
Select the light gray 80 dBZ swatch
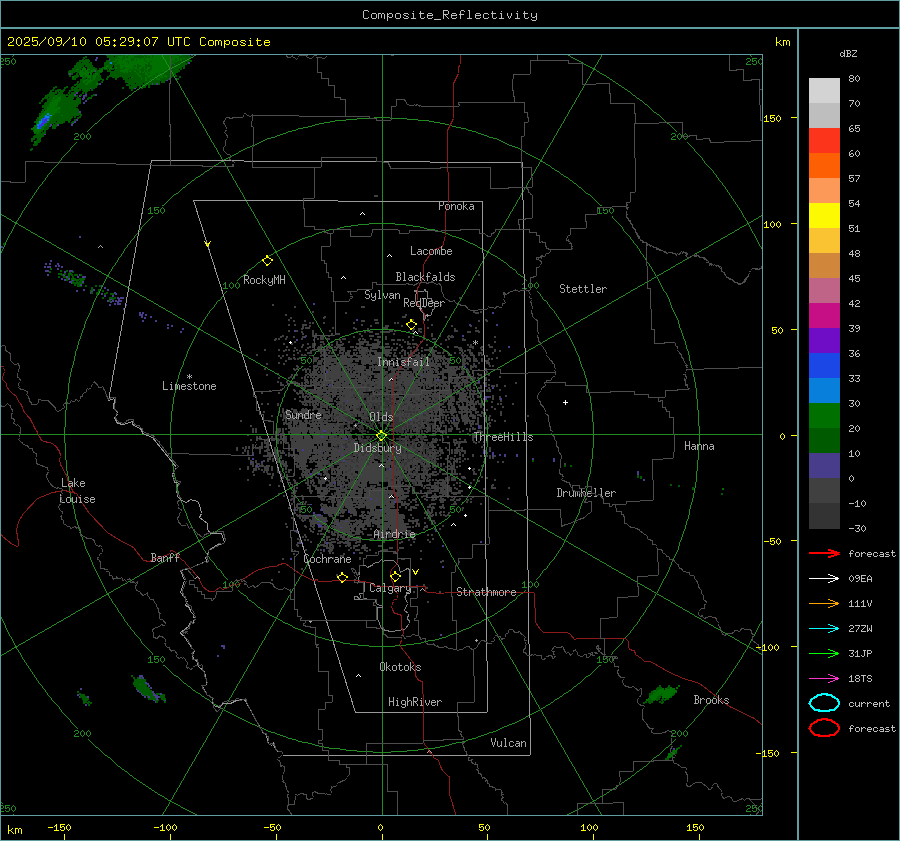click(x=824, y=90)
